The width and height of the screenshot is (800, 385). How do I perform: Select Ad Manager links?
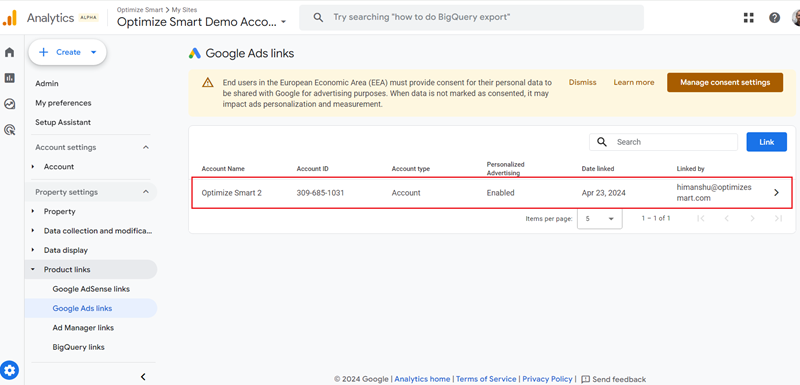83,328
